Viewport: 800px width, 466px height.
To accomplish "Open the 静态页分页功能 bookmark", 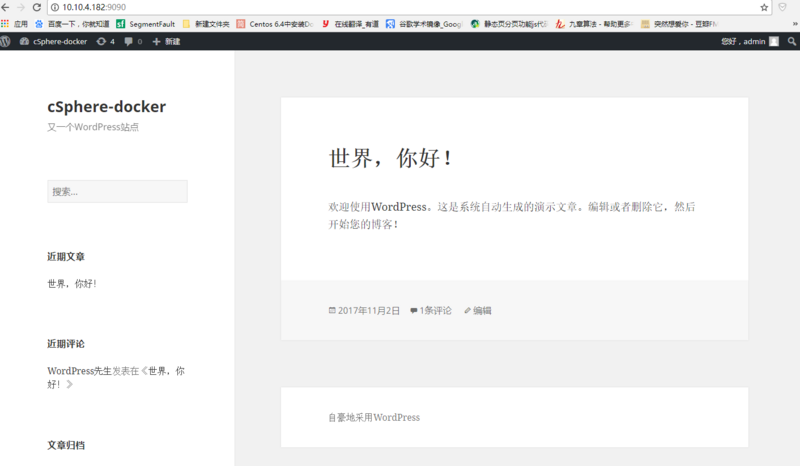I will pyautogui.click(x=509, y=24).
